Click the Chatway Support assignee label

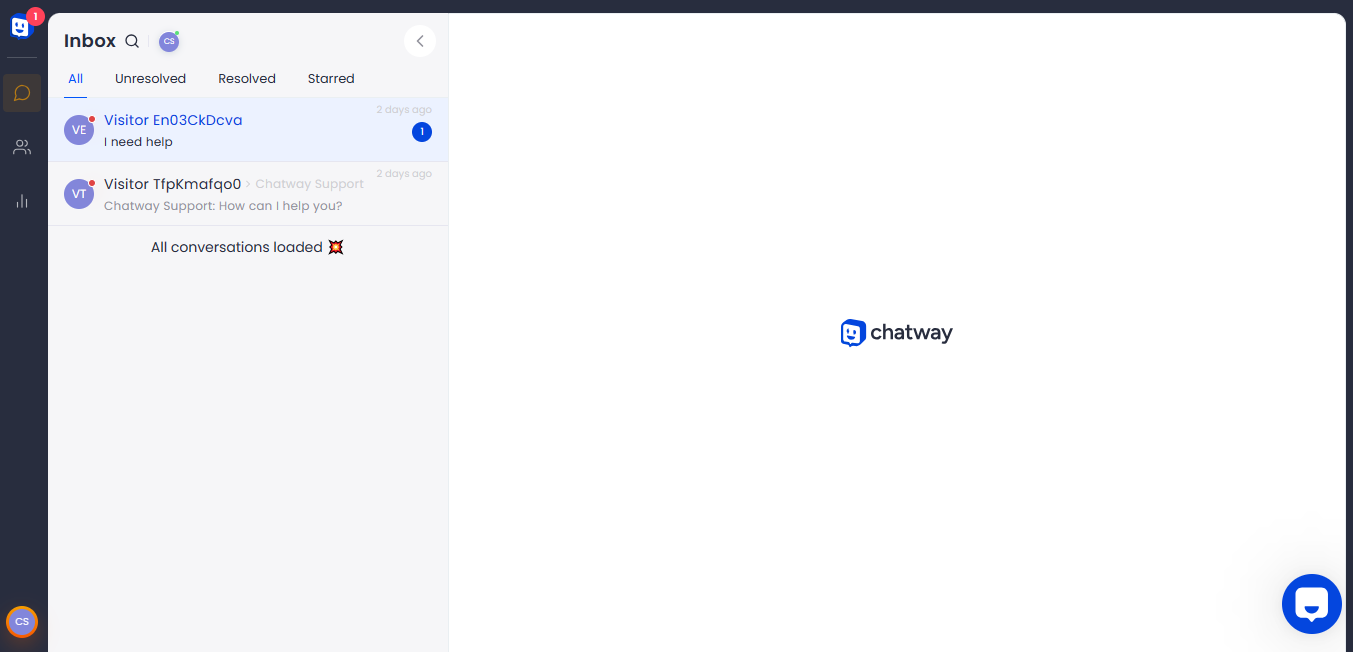coord(309,184)
